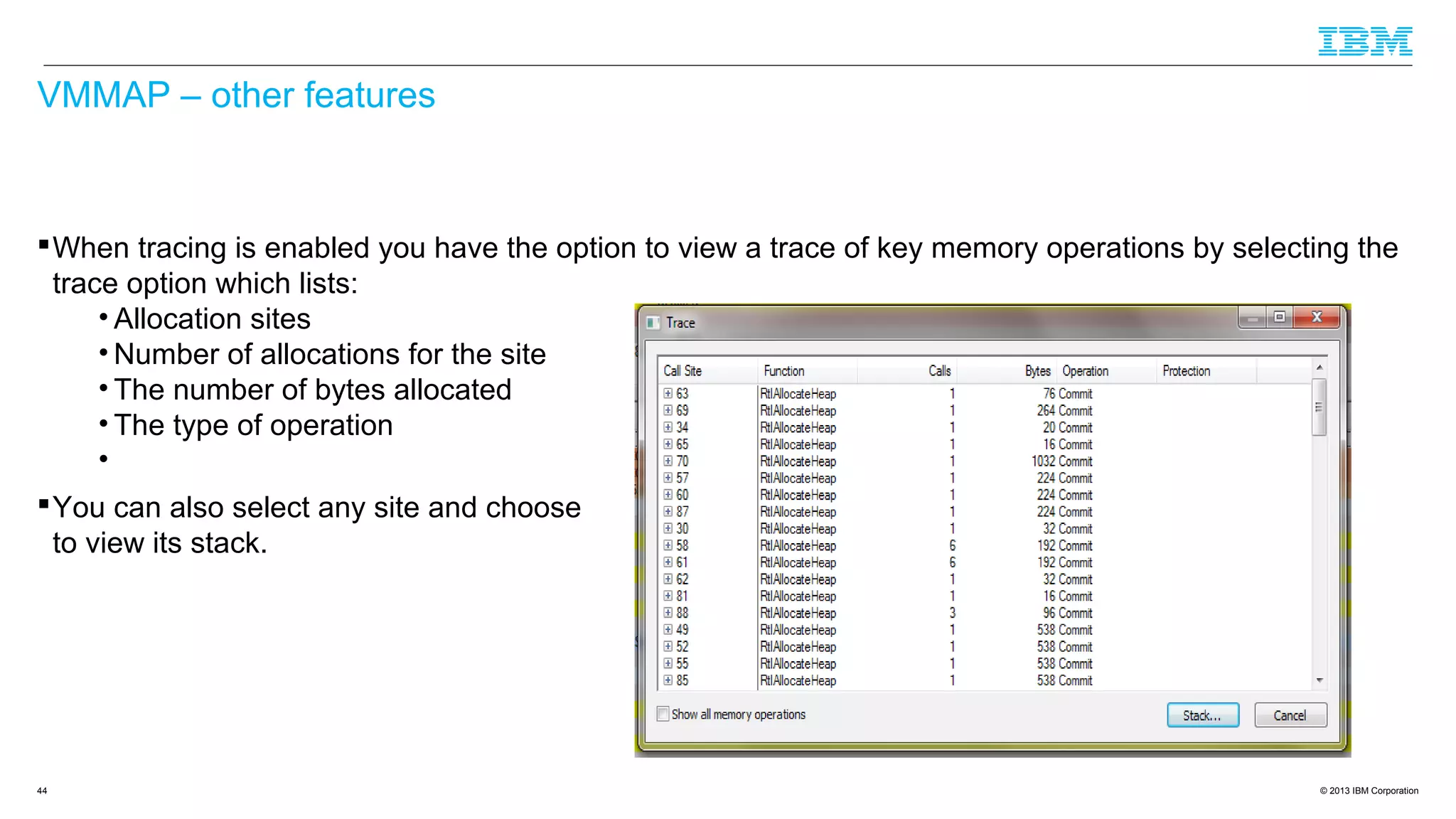Close the Trace window
This screenshot has height=819, width=1456.
click(1317, 318)
